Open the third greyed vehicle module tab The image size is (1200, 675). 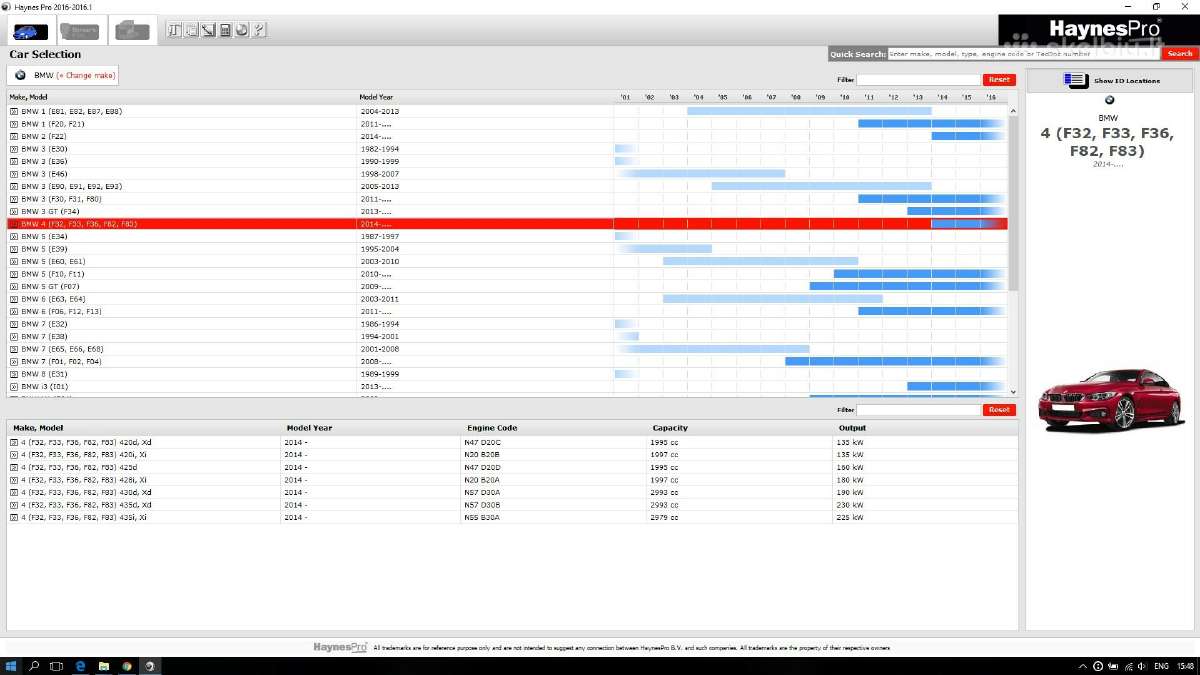(x=132, y=31)
